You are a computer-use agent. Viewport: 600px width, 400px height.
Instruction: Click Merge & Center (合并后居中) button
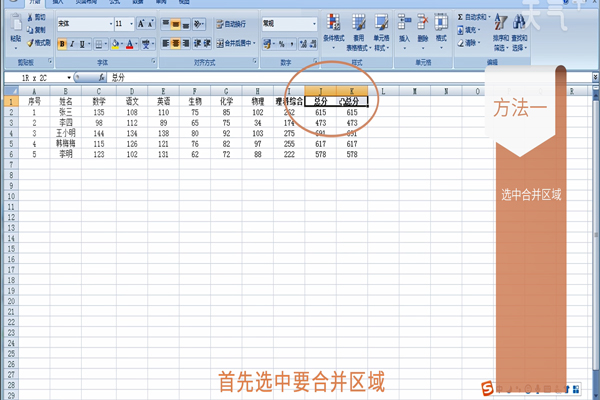[x=233, y=43]
